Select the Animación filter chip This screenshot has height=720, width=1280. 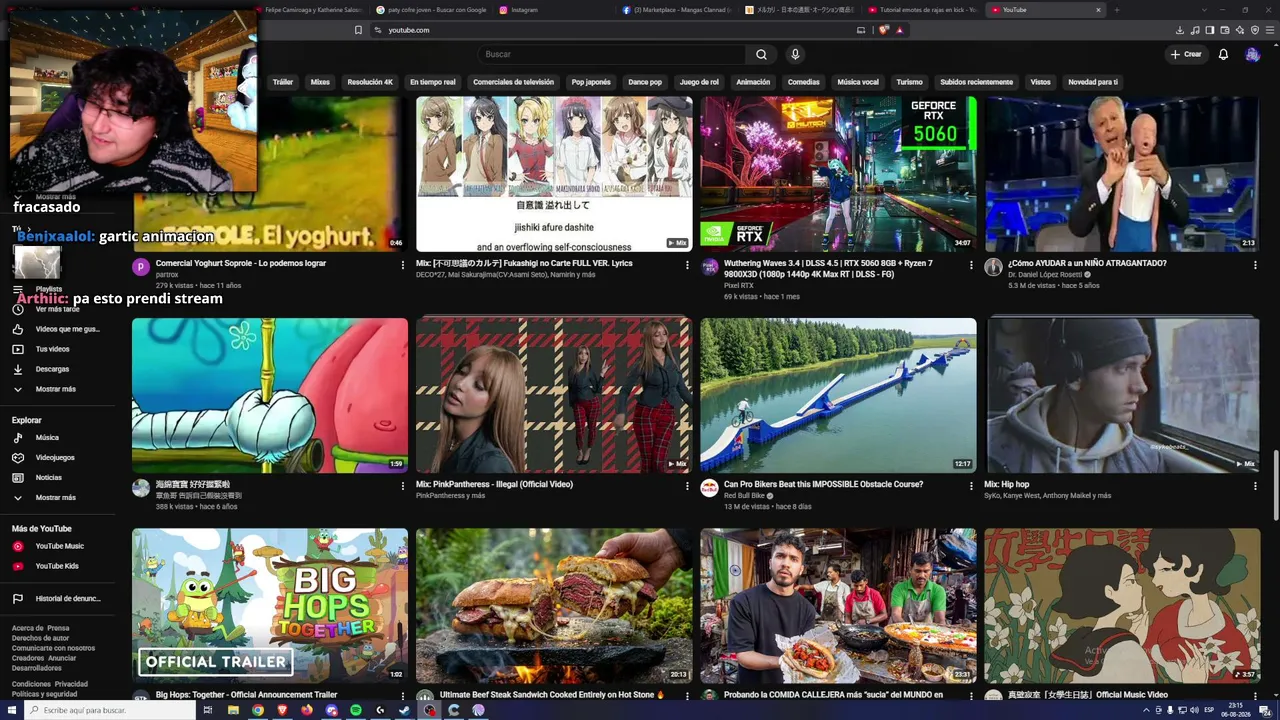click(753, 82)
